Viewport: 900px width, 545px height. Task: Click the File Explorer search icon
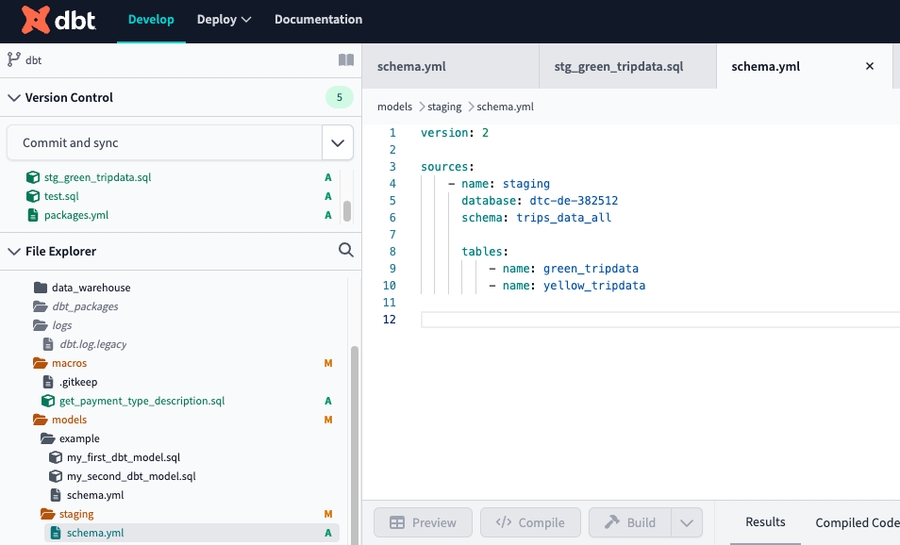pyautogui.click(x=346, y=250)
